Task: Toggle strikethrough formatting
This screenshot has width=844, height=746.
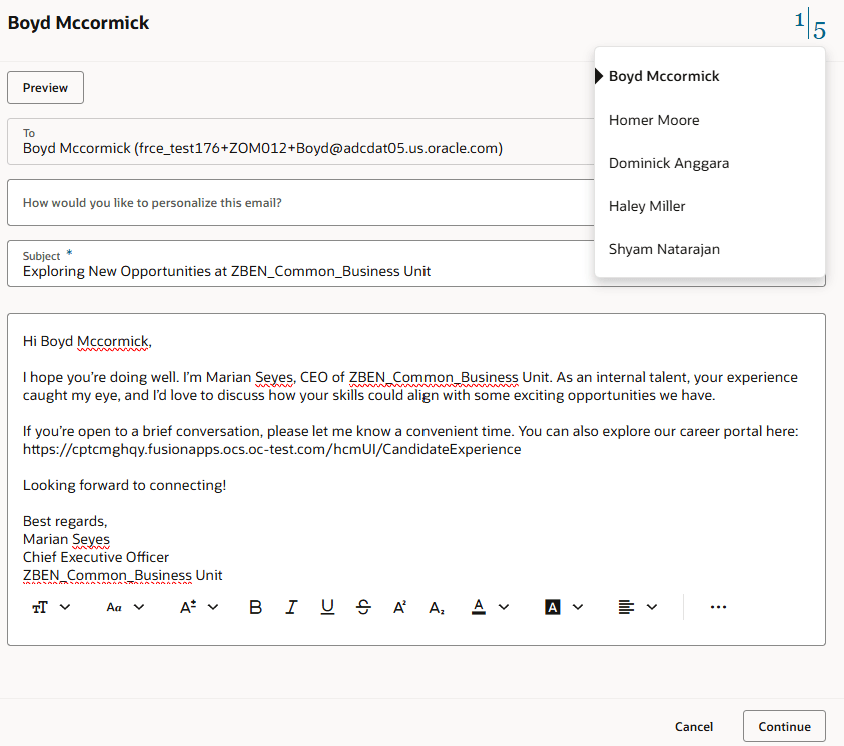Action: tap(363, 607)
